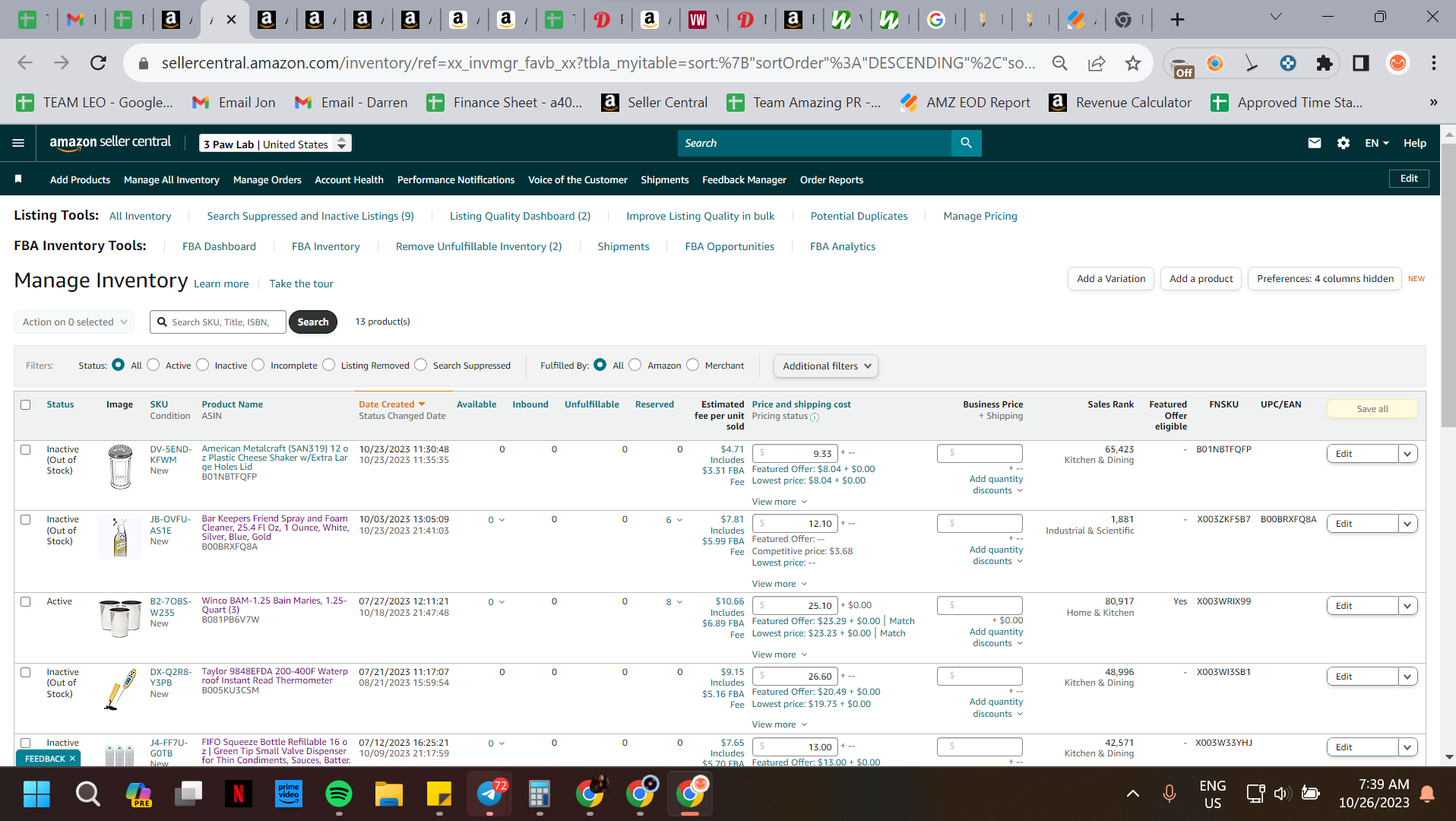Click the bookmark flag icon in navigation bar
The width and height of the screenshot is (1456, 821).
click(18, 179)
